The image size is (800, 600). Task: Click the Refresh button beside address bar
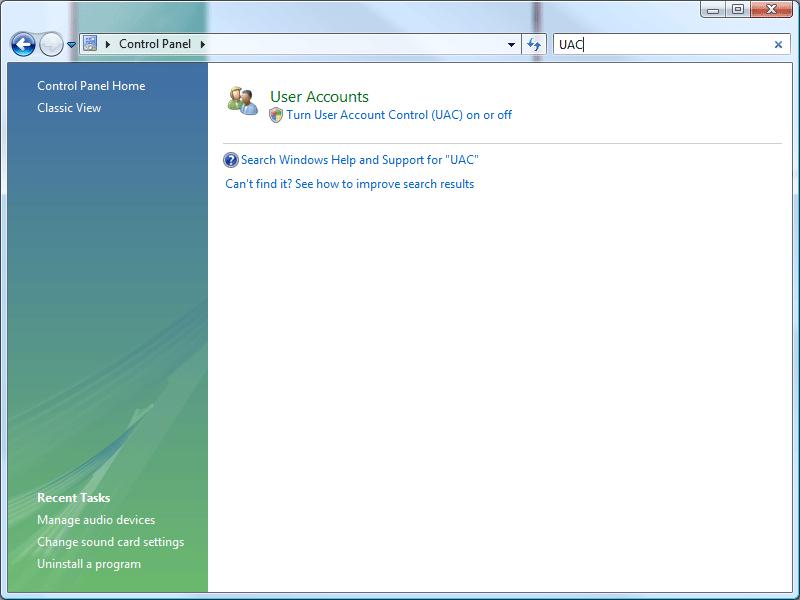point(534,44)
